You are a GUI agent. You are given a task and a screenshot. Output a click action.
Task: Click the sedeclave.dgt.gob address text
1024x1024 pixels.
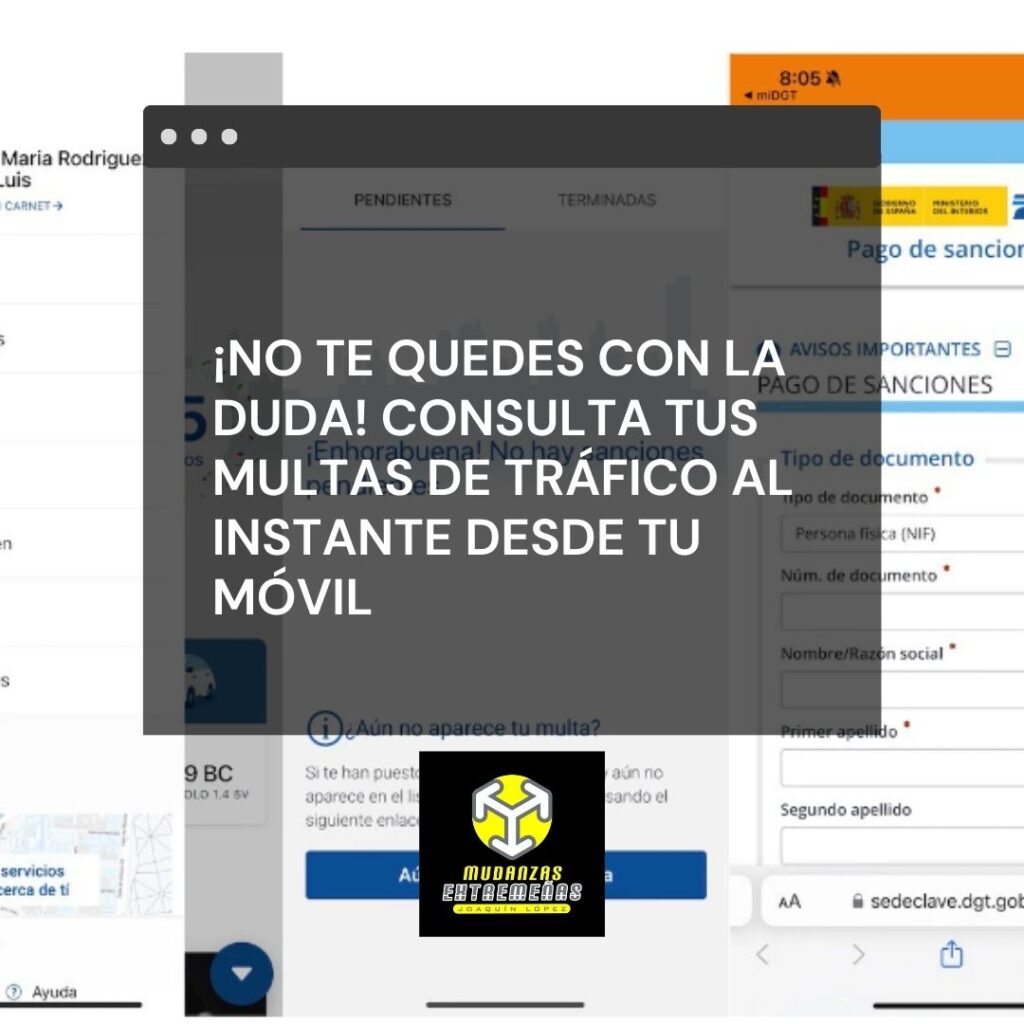pos(947,901)
